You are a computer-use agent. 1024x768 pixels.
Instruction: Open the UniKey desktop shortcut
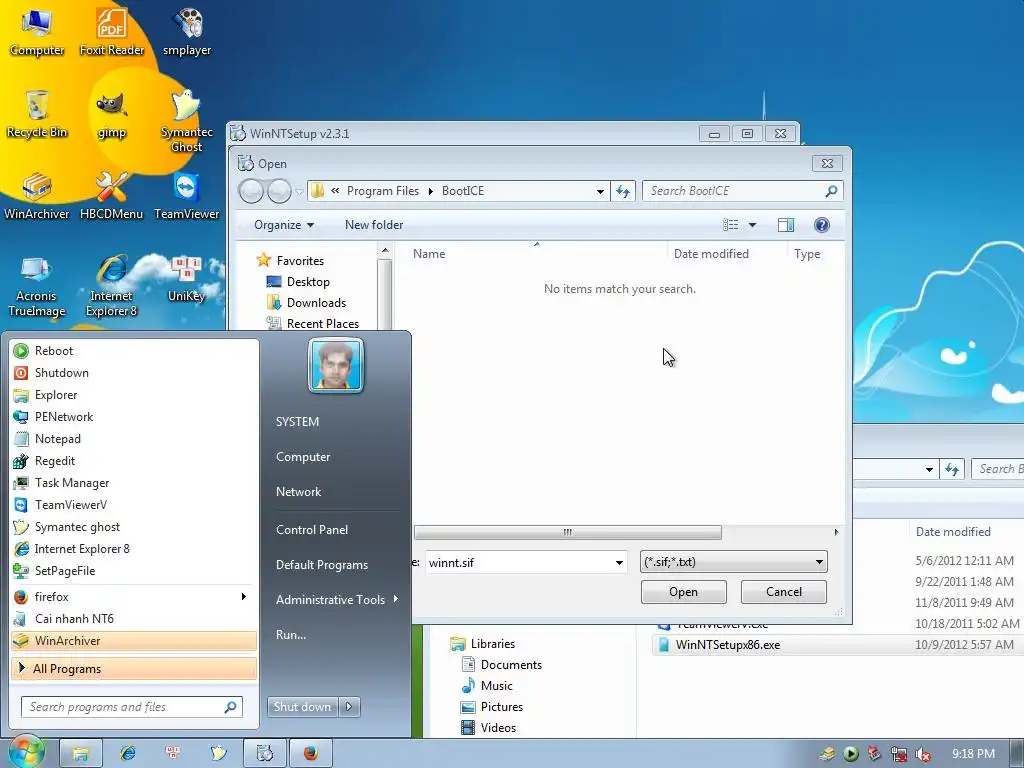(187, 279)
